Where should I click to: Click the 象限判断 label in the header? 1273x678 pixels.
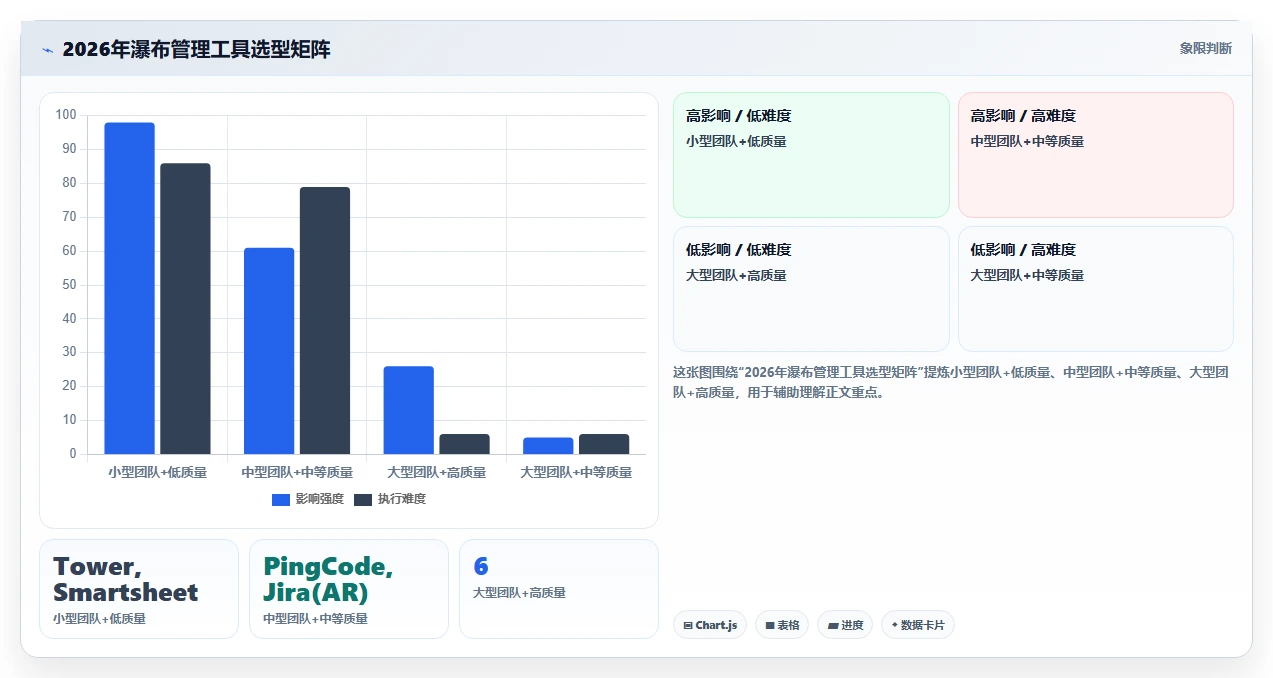coord(1205,48)
